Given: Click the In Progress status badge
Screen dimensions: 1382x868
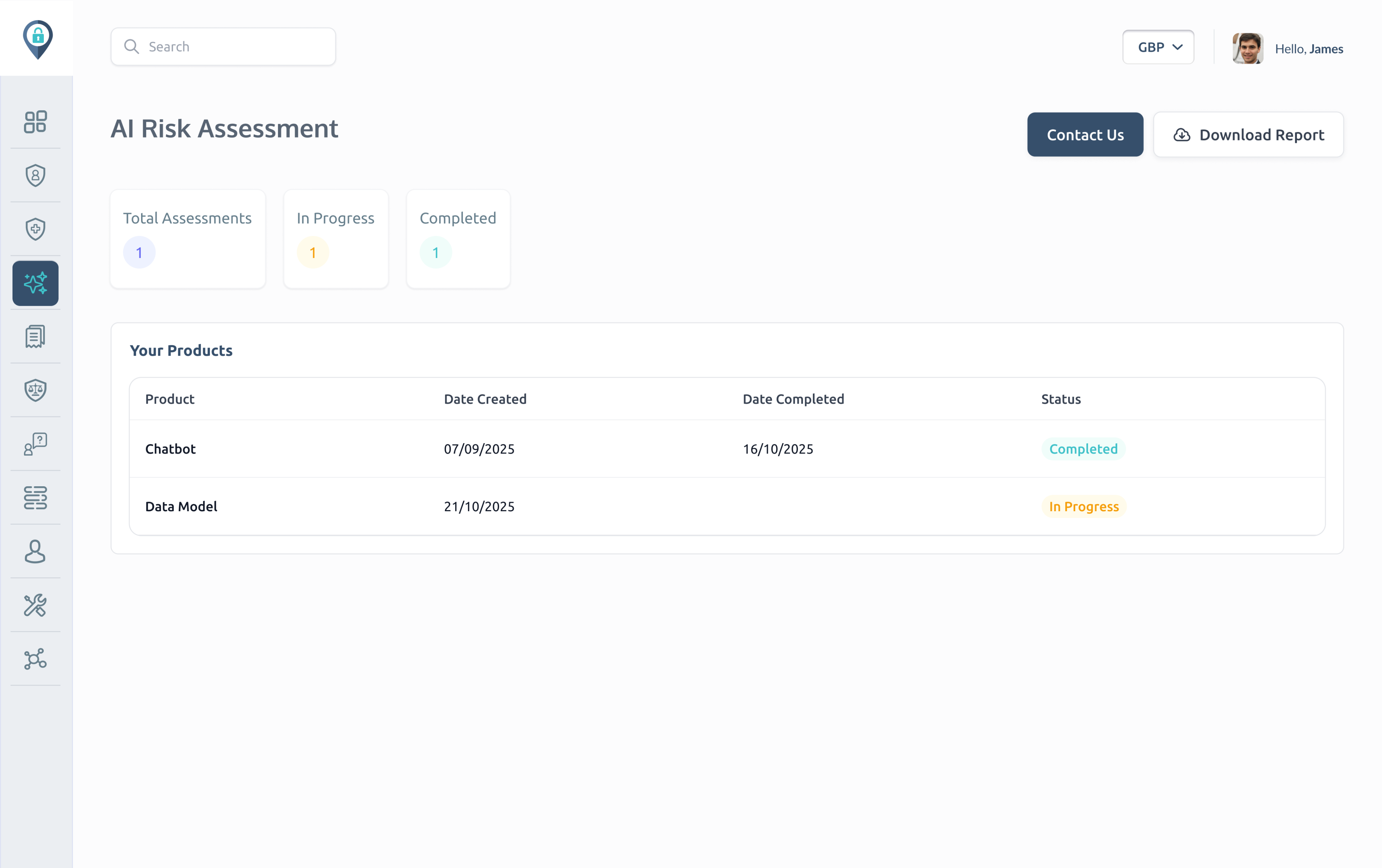Looking at the screenshot, I should pos(1083,507).
